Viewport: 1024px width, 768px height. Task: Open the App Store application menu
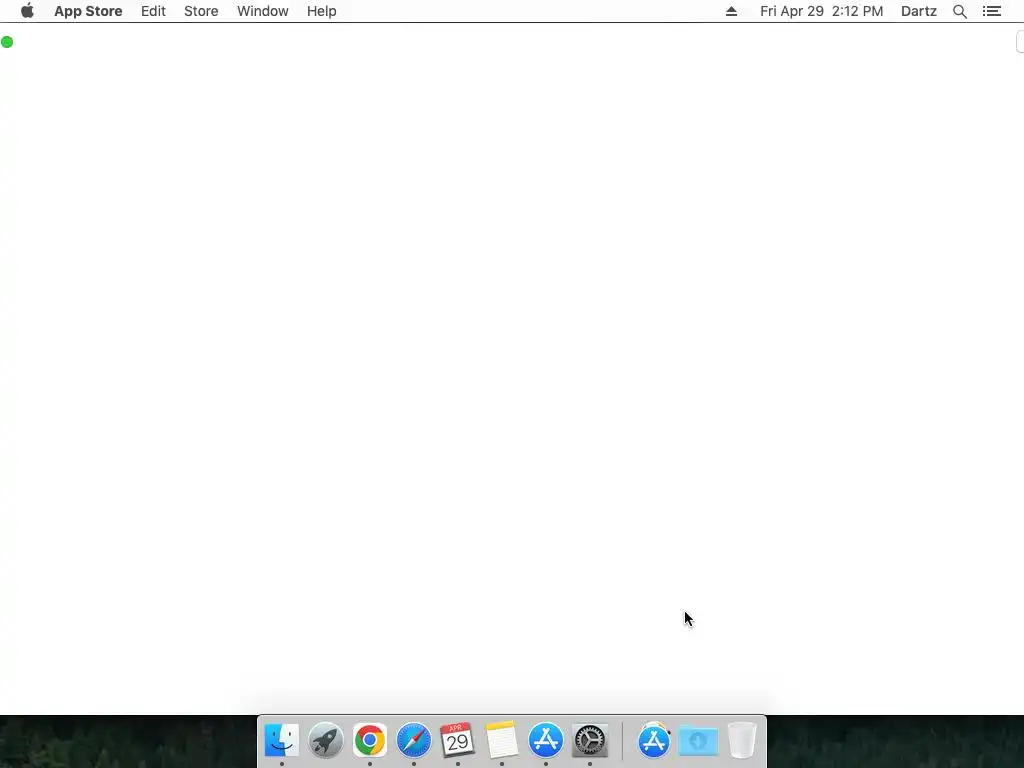tap(88, 11)
